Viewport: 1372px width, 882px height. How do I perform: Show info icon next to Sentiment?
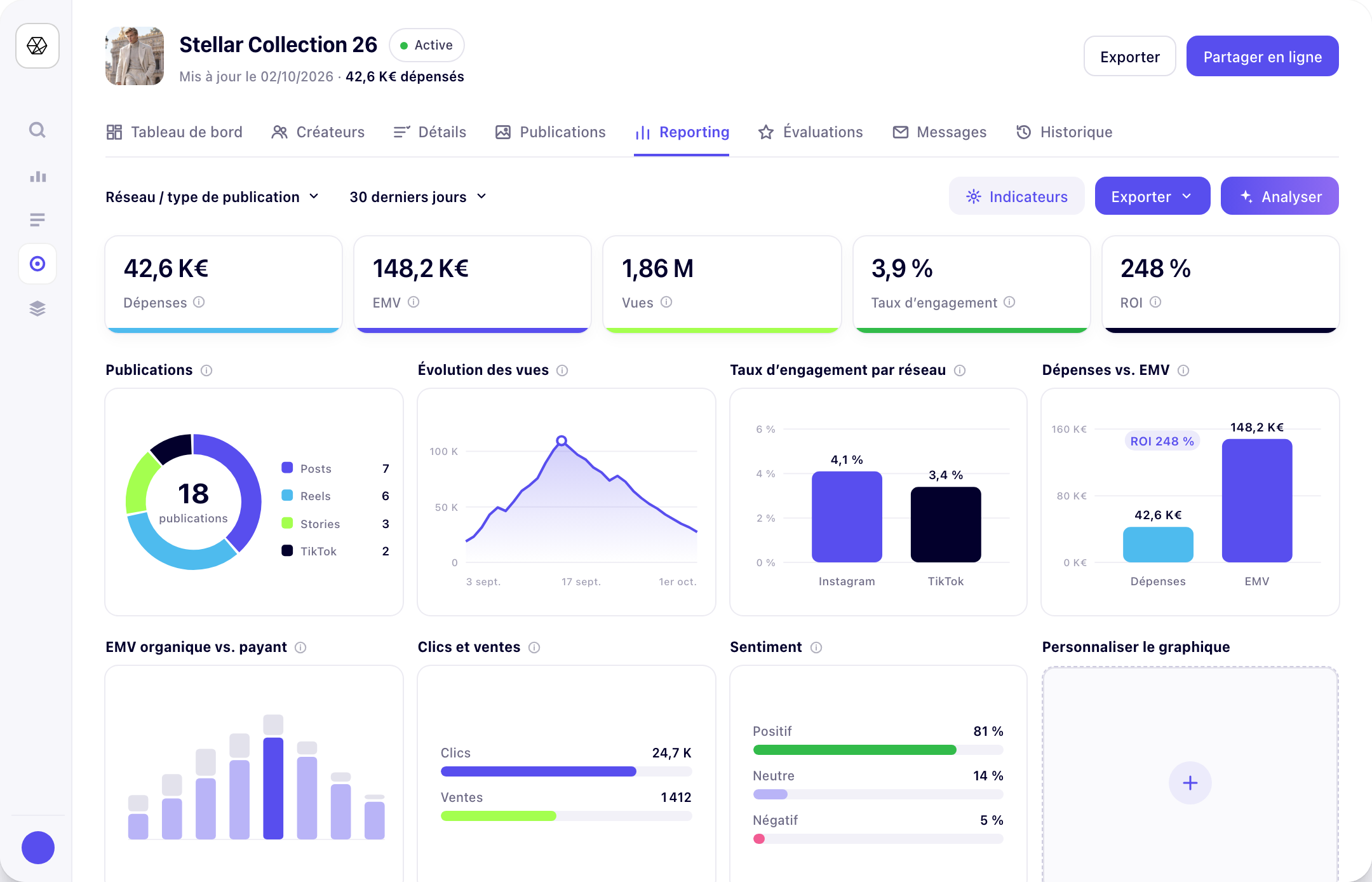tap(816, 648)
